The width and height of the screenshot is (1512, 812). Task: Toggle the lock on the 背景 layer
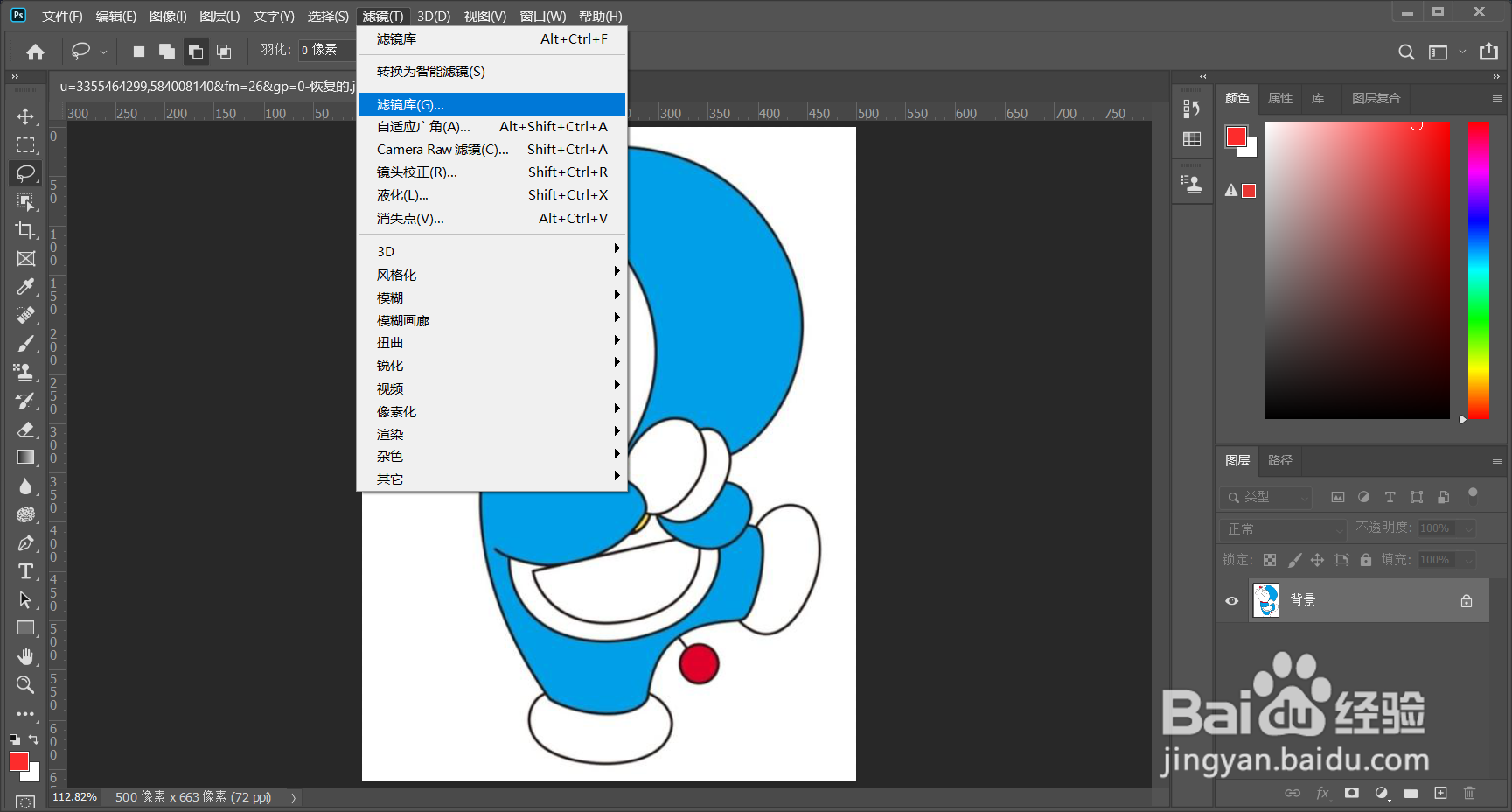tap(1466, 600)
